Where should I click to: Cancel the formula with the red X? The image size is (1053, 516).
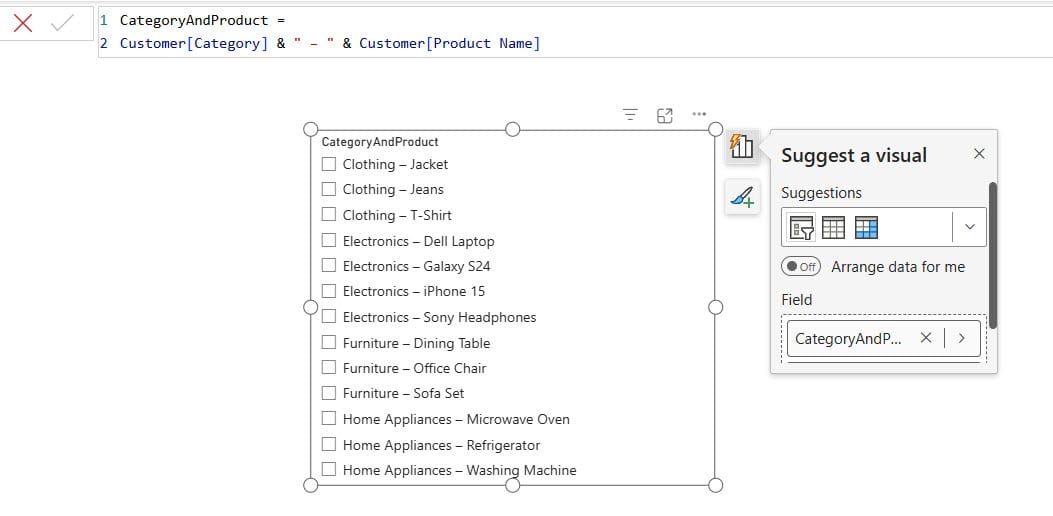point(23,24)
